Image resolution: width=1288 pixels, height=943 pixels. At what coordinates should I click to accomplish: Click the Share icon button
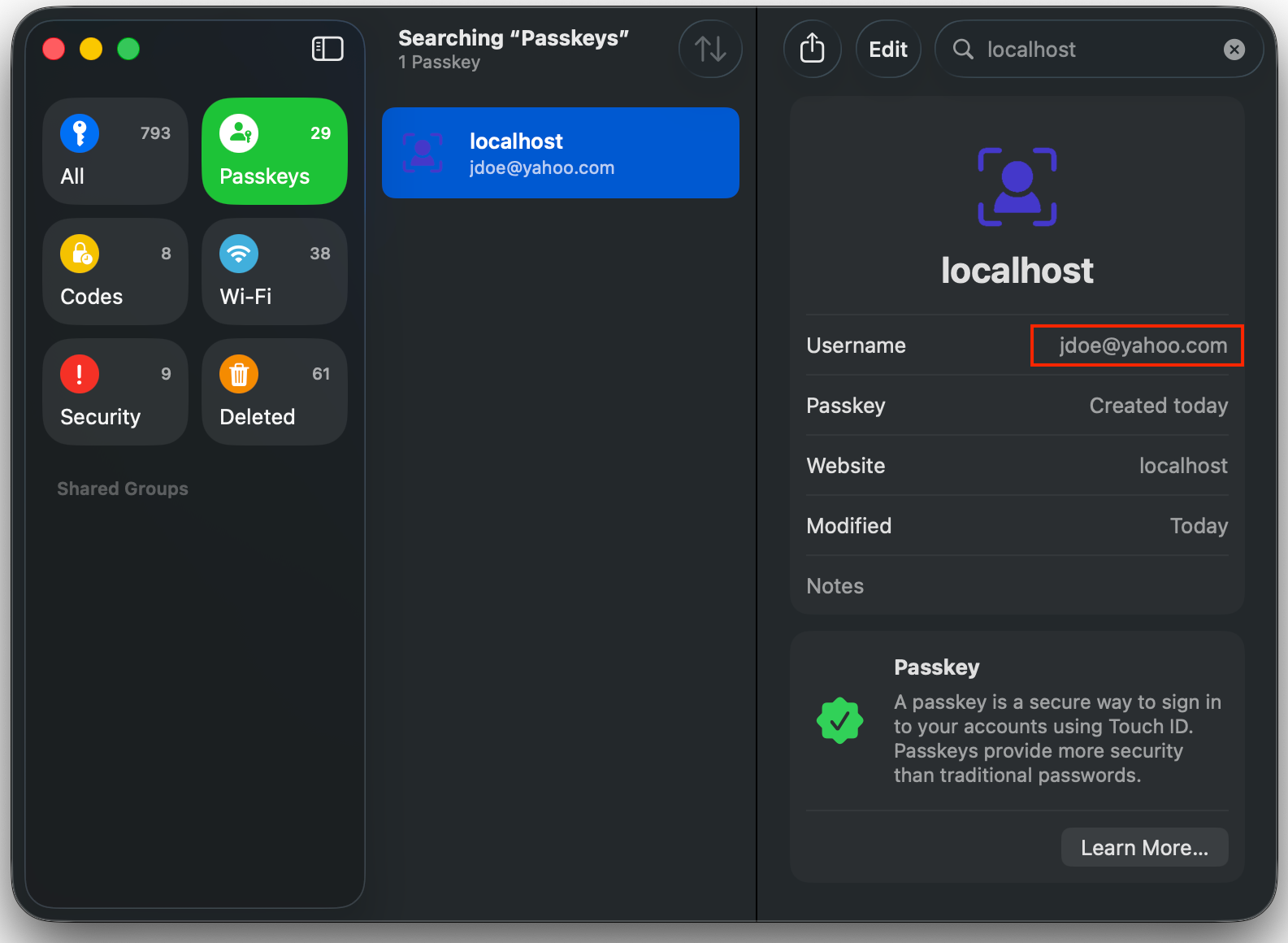[x=812, y=49]
